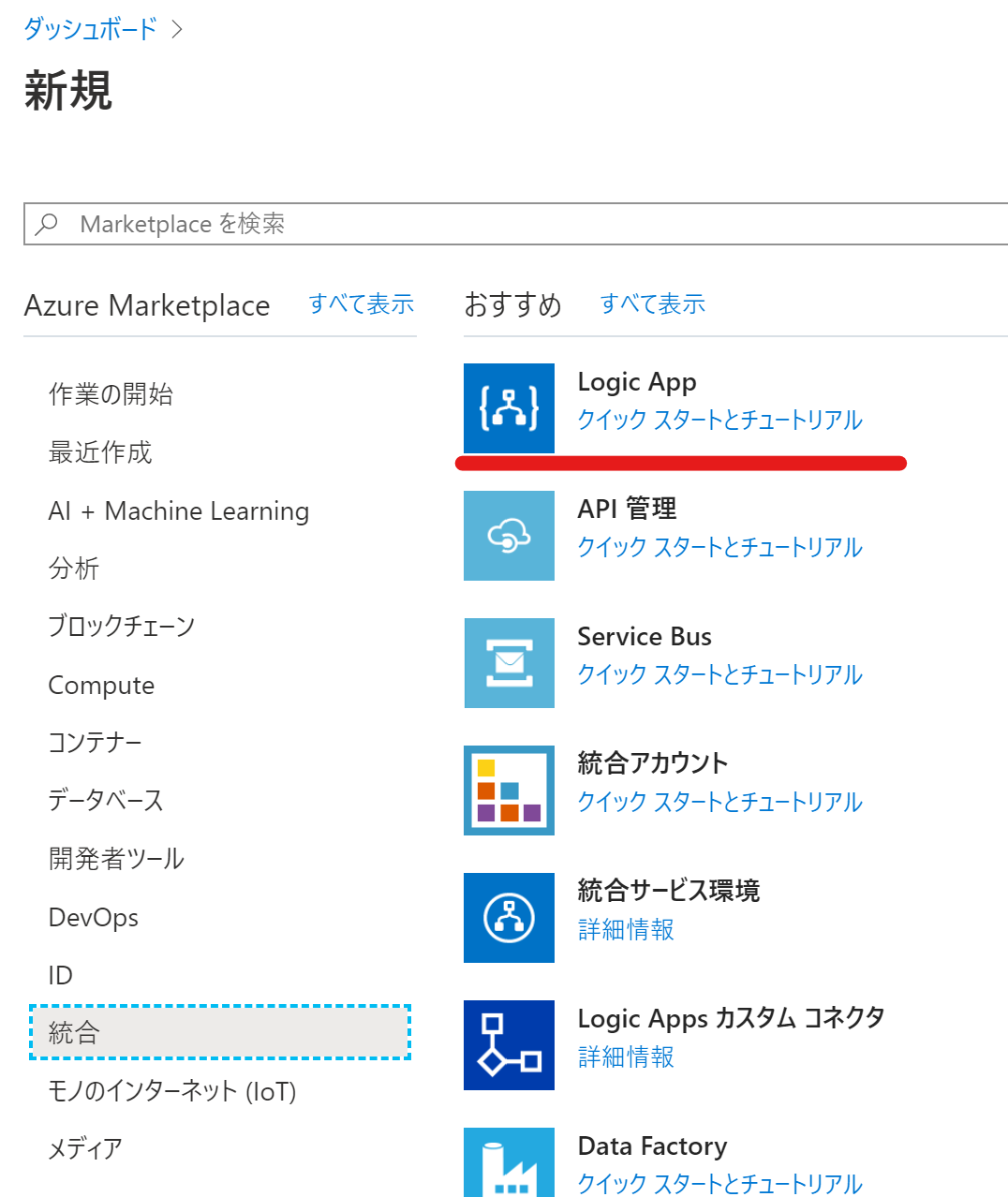This screenshot has height=1197, width=1008.
Task: Open Logic Apps カスタム コネクタ icon
Action: [509, 1045]
